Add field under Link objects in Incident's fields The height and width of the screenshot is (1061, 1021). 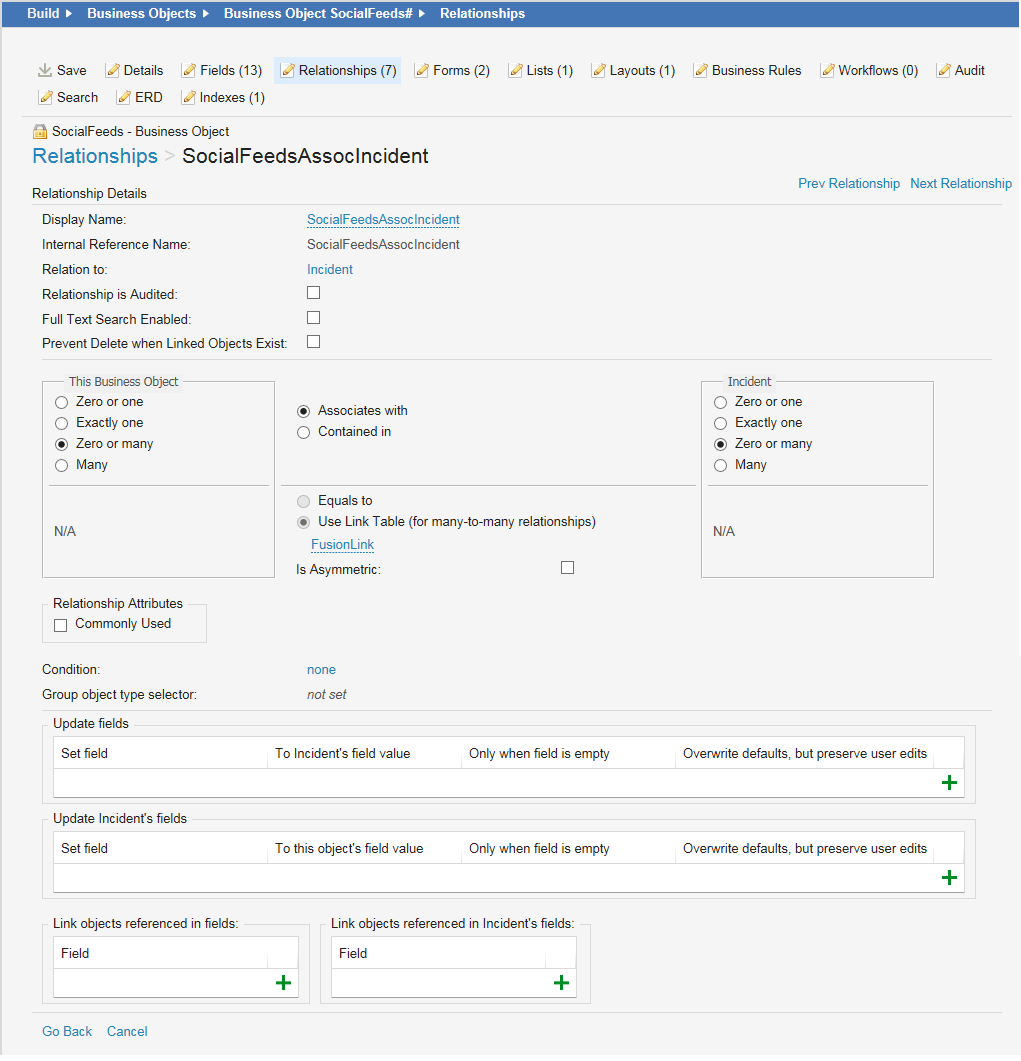(561, 983)
